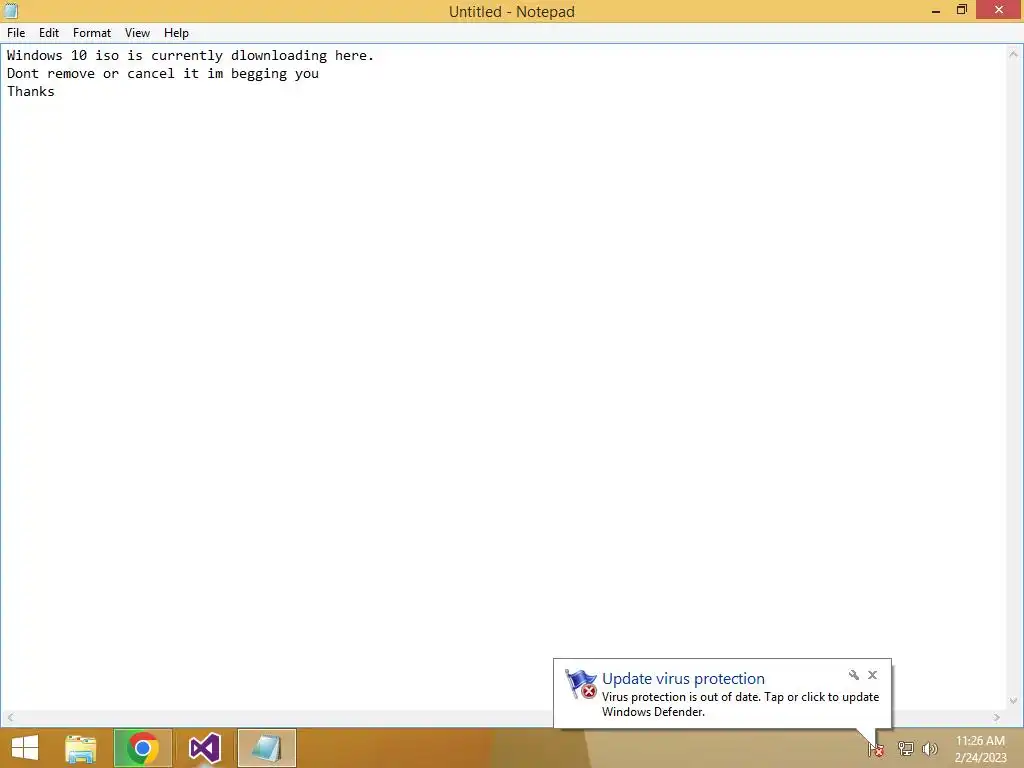This screenshot has height=768, width=1024.
Task: Click the vertical scrollbar up arrow
Action: pyautogui.click(x=1014, y=54)
